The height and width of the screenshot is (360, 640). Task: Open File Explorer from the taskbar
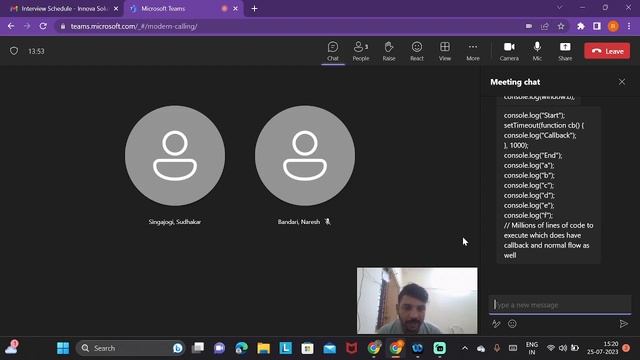[263, 348]
